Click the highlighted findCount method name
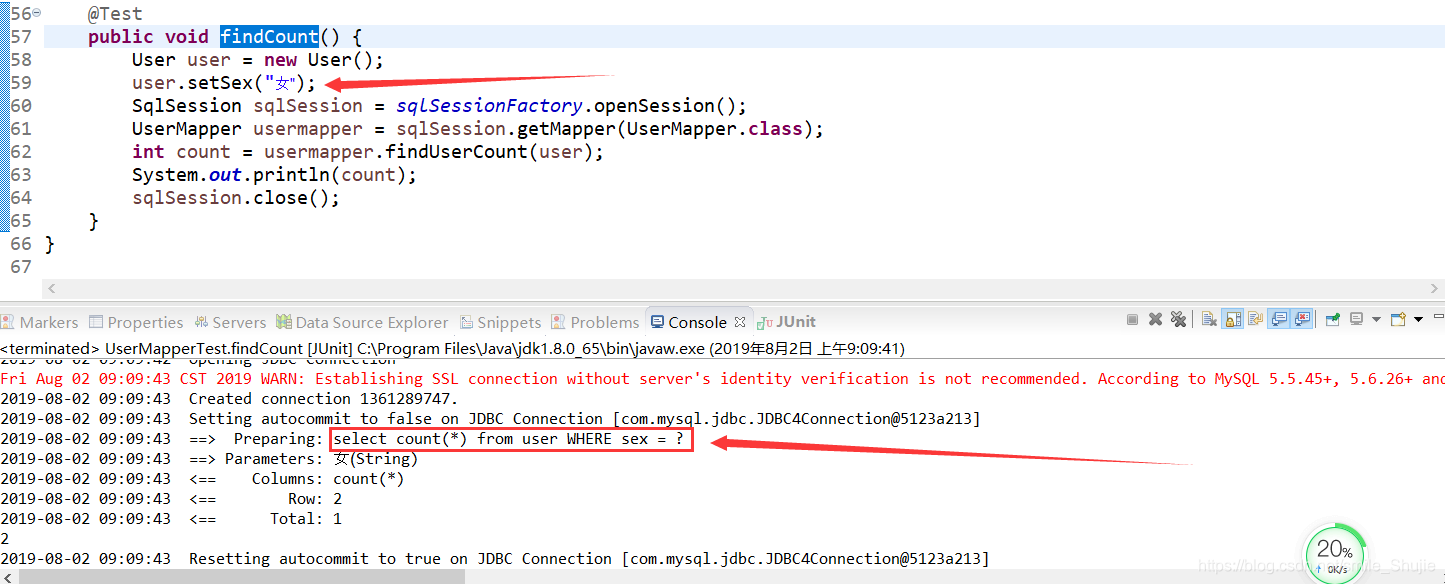This screenshot has width=1445, height=584. click(269, 37)
